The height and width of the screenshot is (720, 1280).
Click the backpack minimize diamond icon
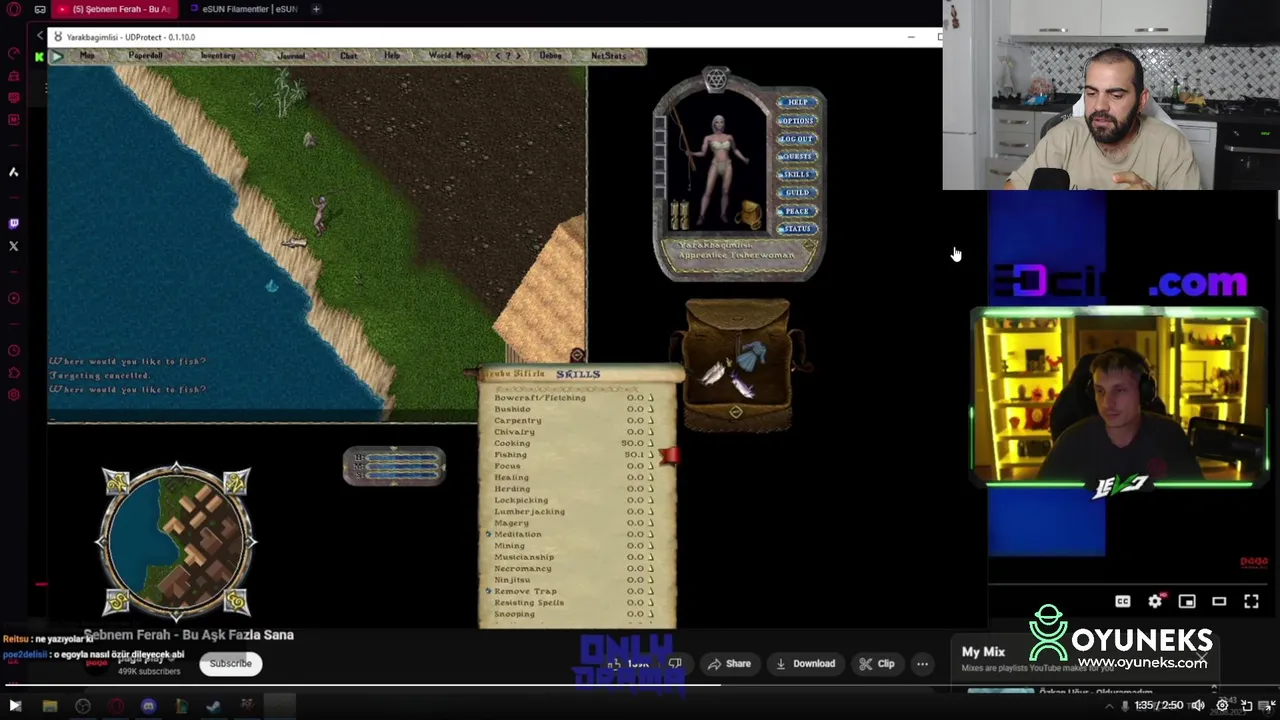736,413
